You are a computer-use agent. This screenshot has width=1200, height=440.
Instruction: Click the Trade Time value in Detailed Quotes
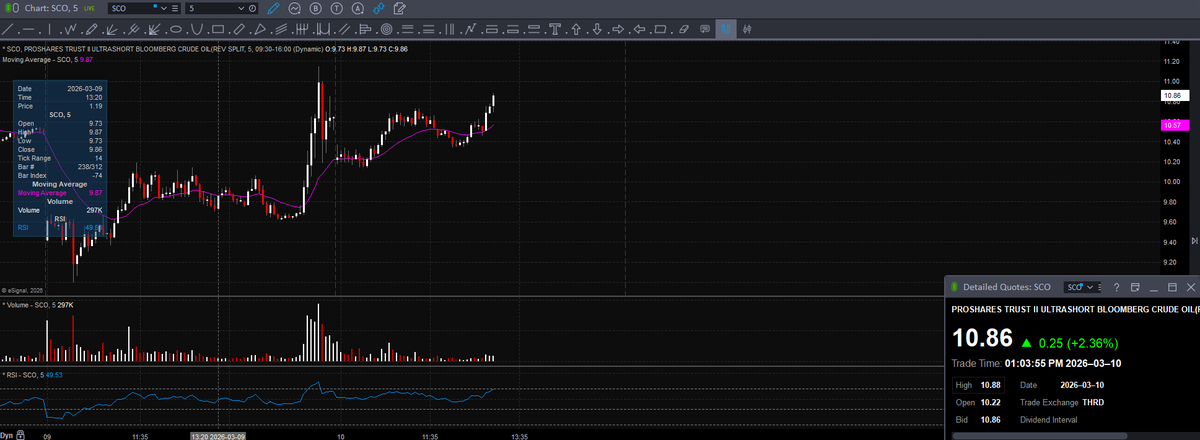point(1063,364)
